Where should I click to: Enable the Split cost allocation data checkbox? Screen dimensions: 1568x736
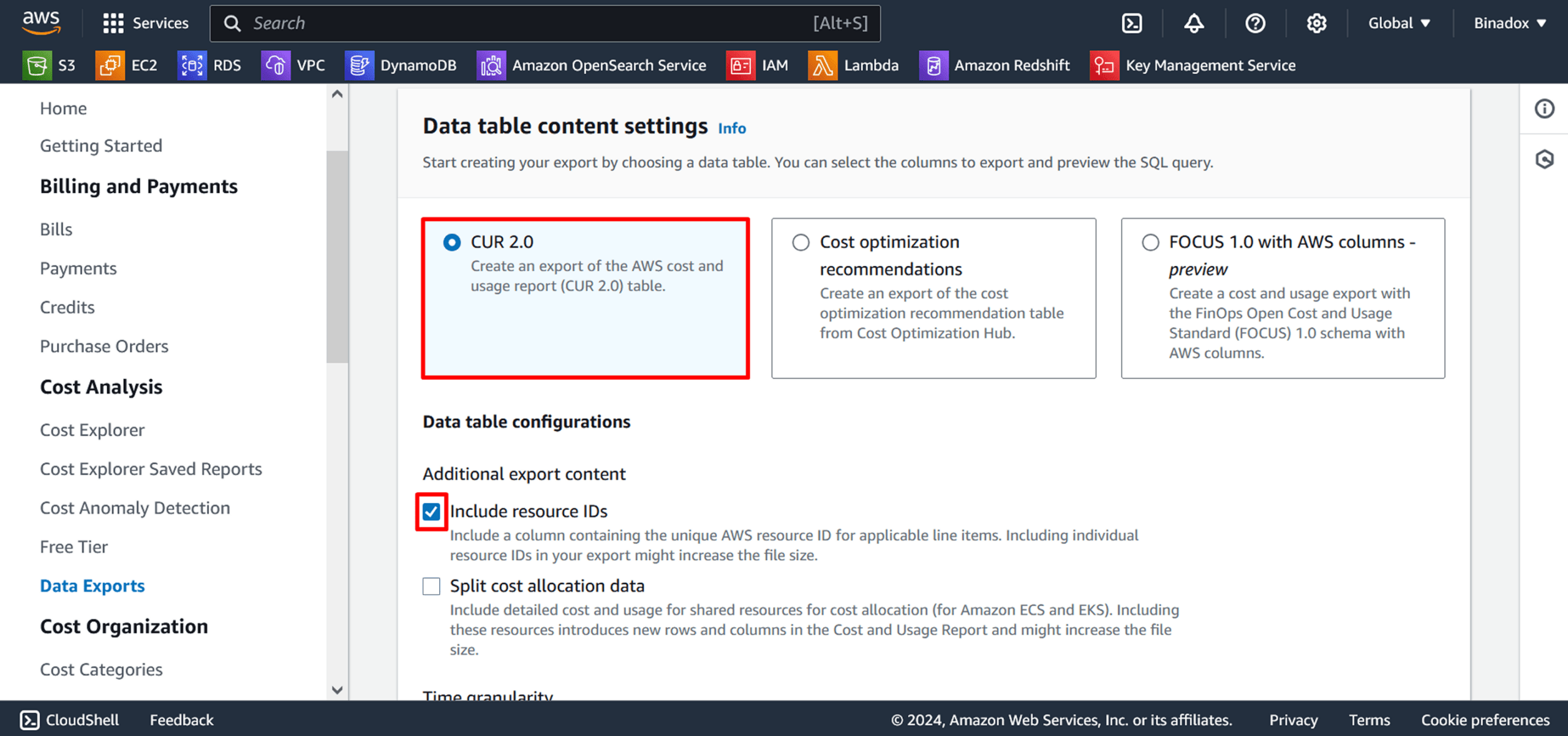tap(431, 586)
